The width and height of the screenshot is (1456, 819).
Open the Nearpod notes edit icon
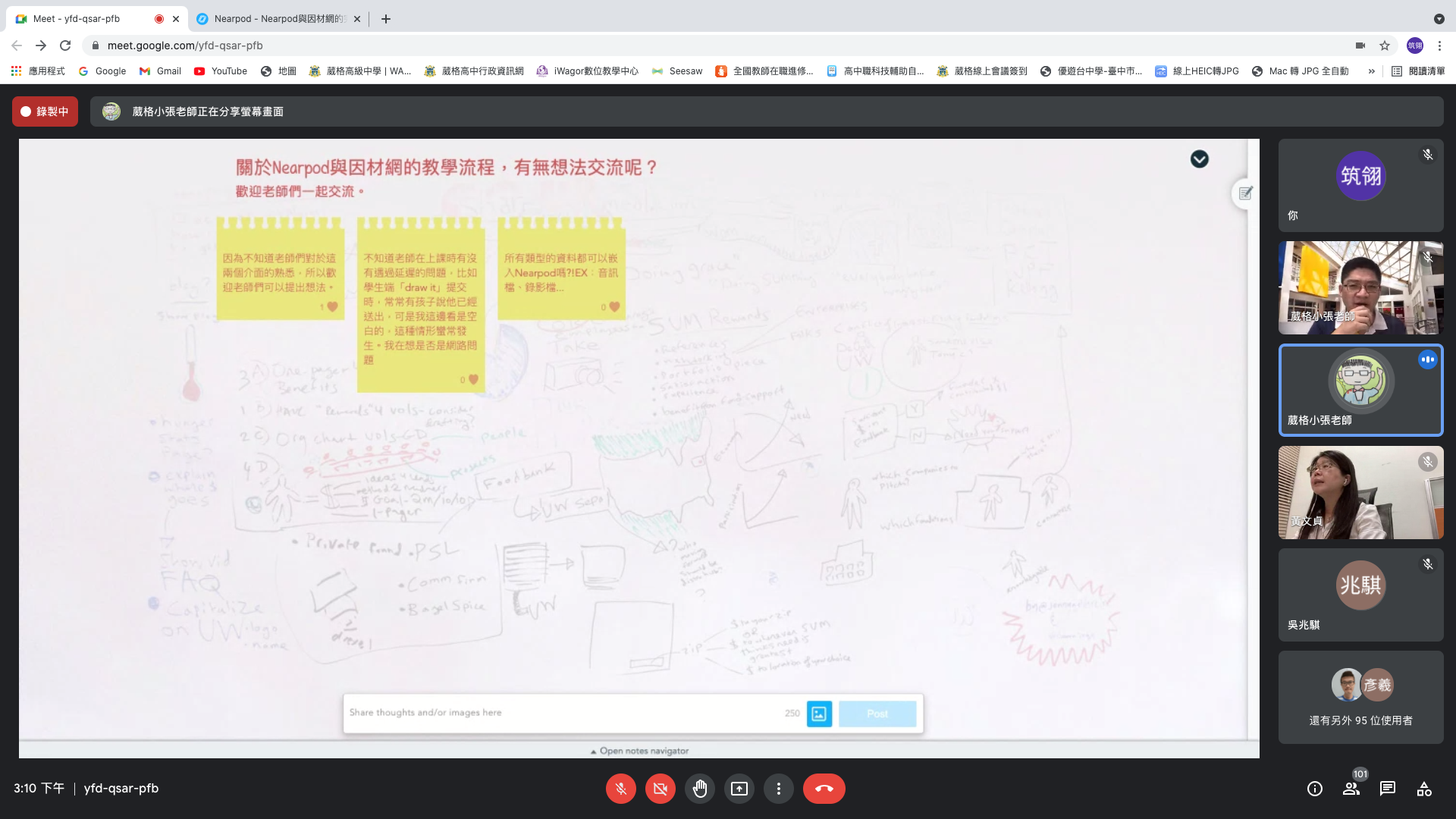(x=1245, y=193)
